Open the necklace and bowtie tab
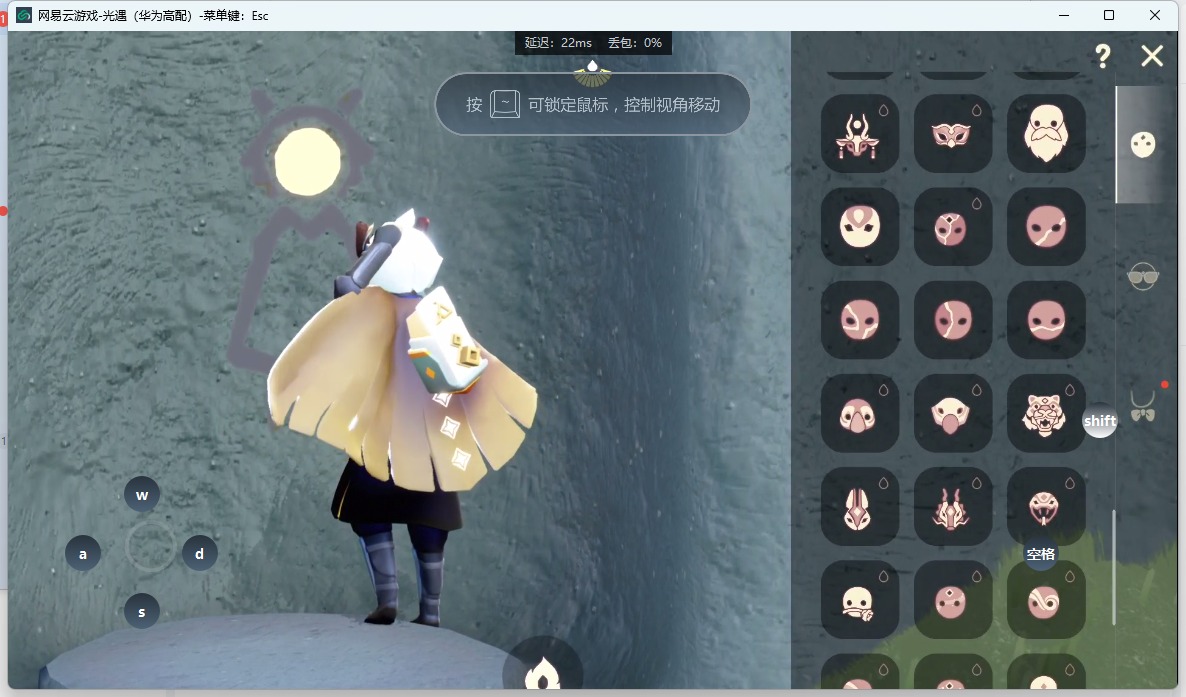 [x=1143, y=406]
